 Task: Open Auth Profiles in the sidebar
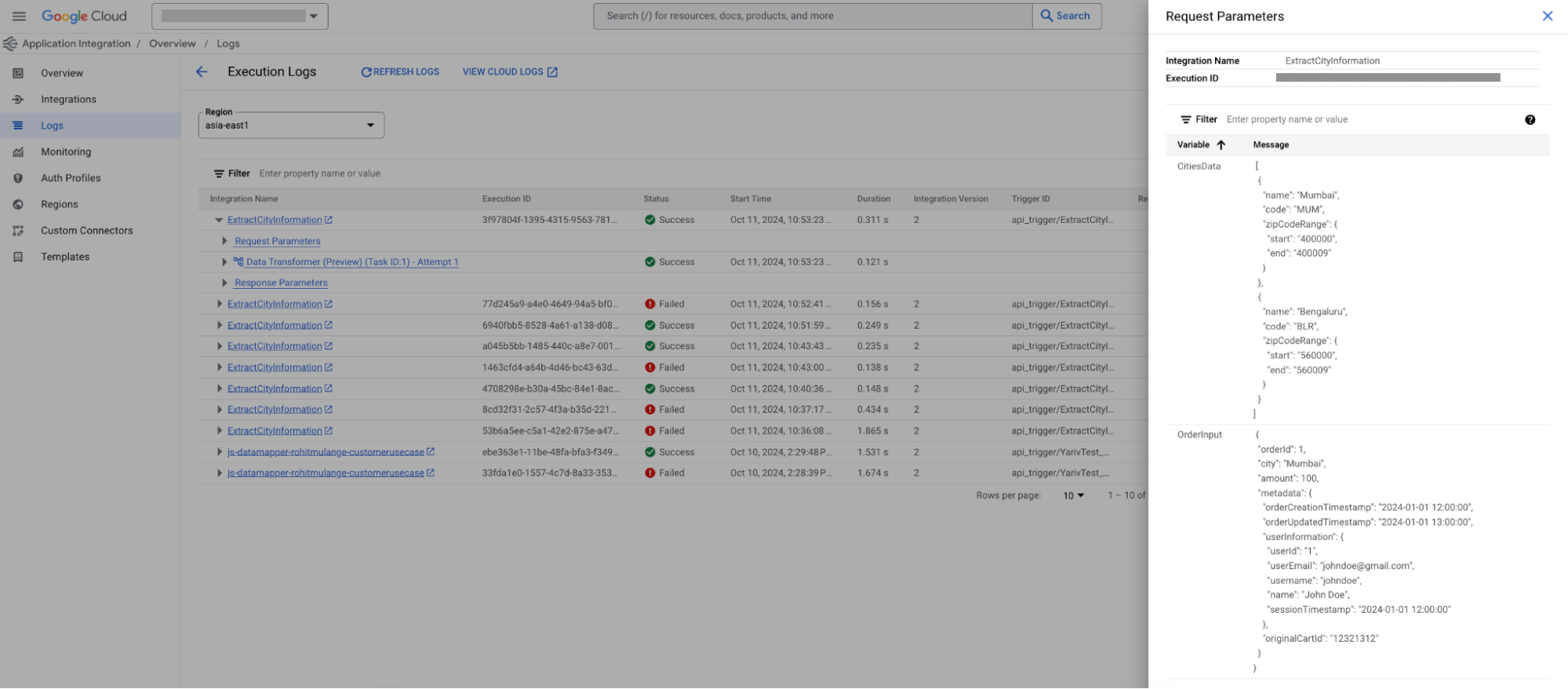(x=71, y=178)
